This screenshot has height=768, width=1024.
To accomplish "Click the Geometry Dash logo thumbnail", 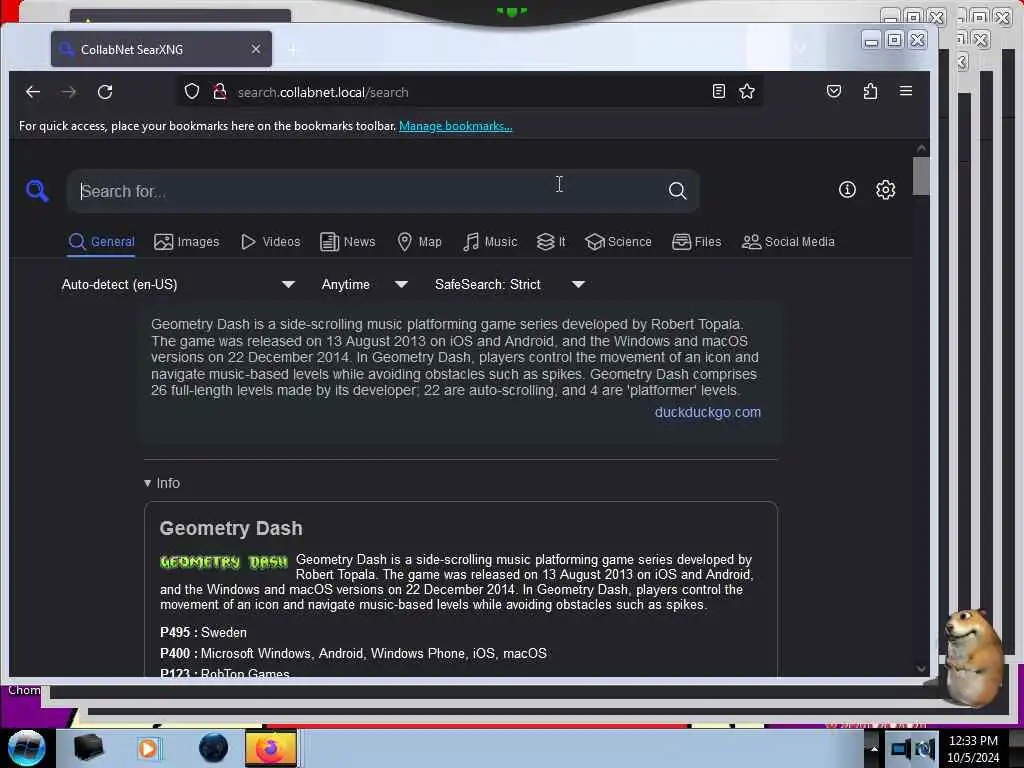I will pos(224,562).
